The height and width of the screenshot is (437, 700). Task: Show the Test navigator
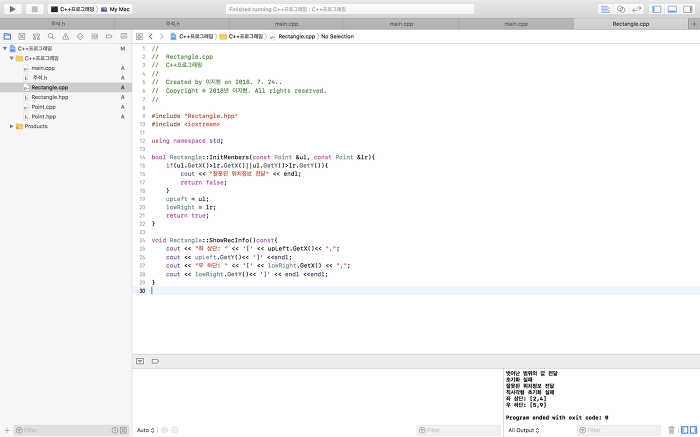[x=80, y=37]
